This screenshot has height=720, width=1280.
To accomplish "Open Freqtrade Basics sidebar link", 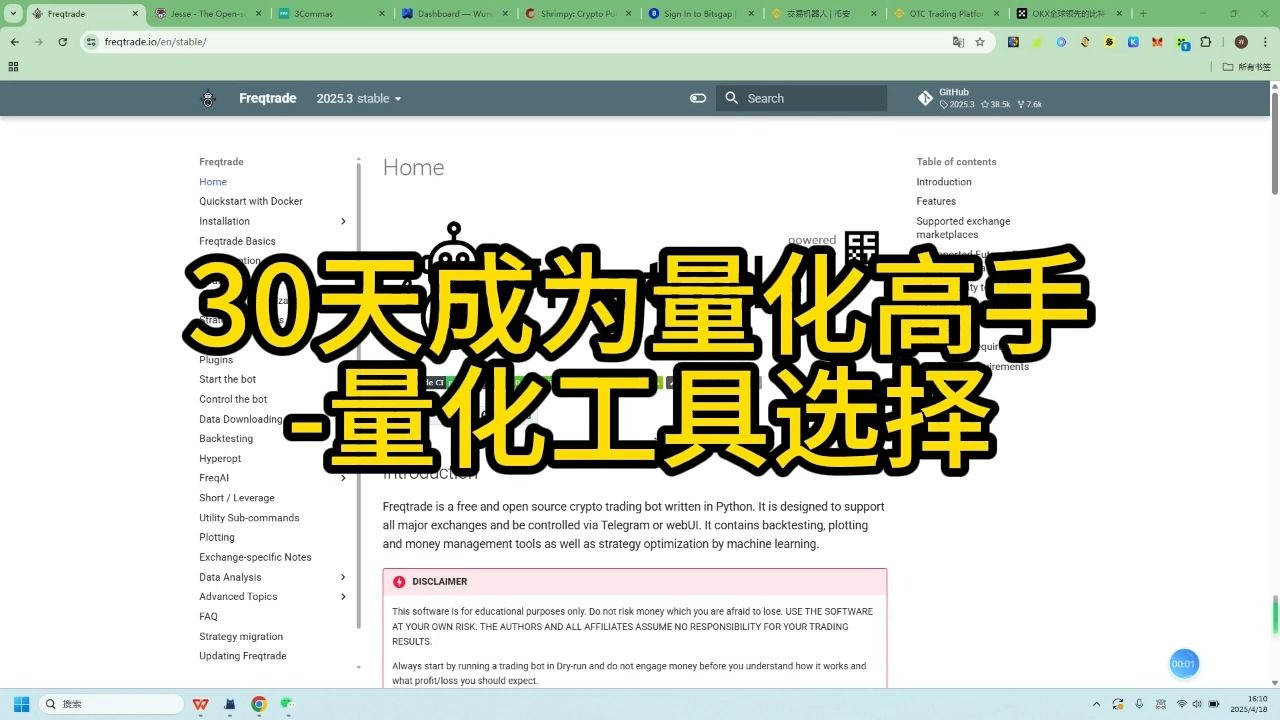I will (x=237, y=241).
